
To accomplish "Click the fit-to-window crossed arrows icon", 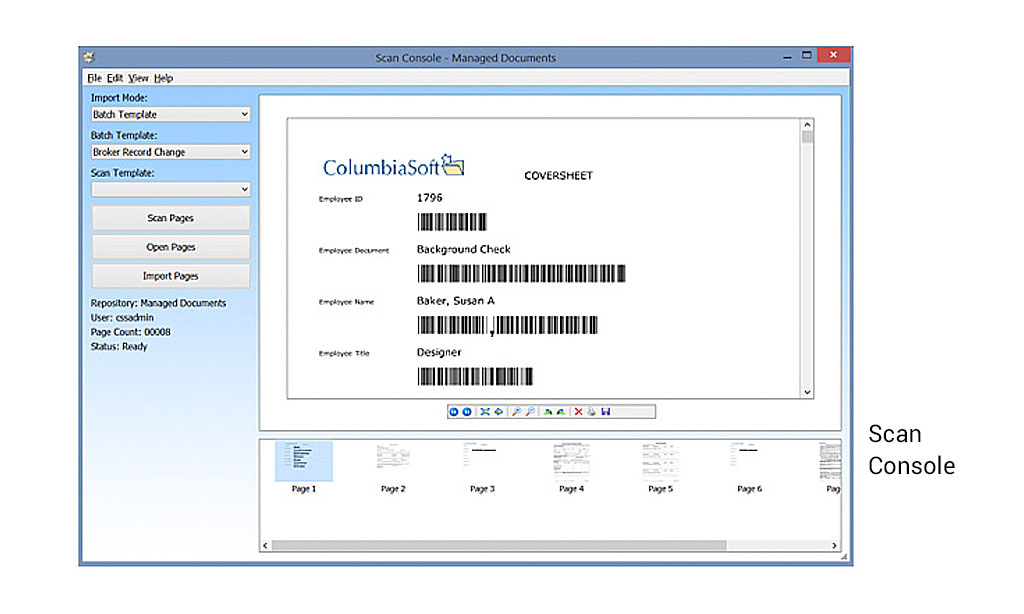I will coord(485,412).
